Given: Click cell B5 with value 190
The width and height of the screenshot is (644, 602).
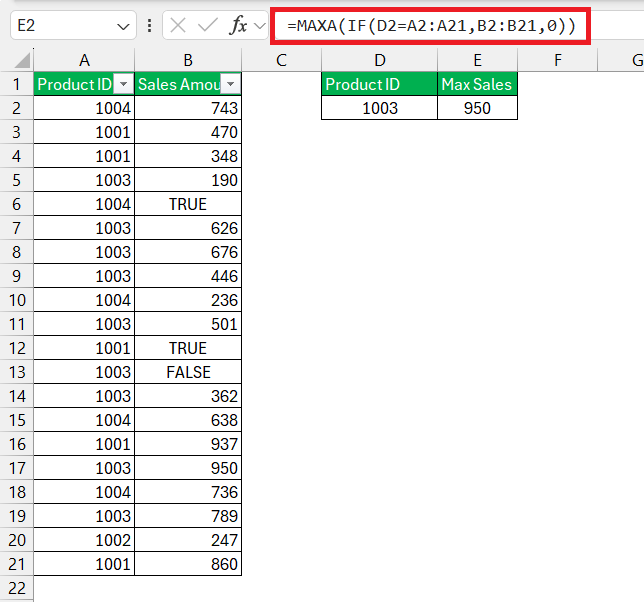Looking at the screenshot, I should click(x=188, y=180).
